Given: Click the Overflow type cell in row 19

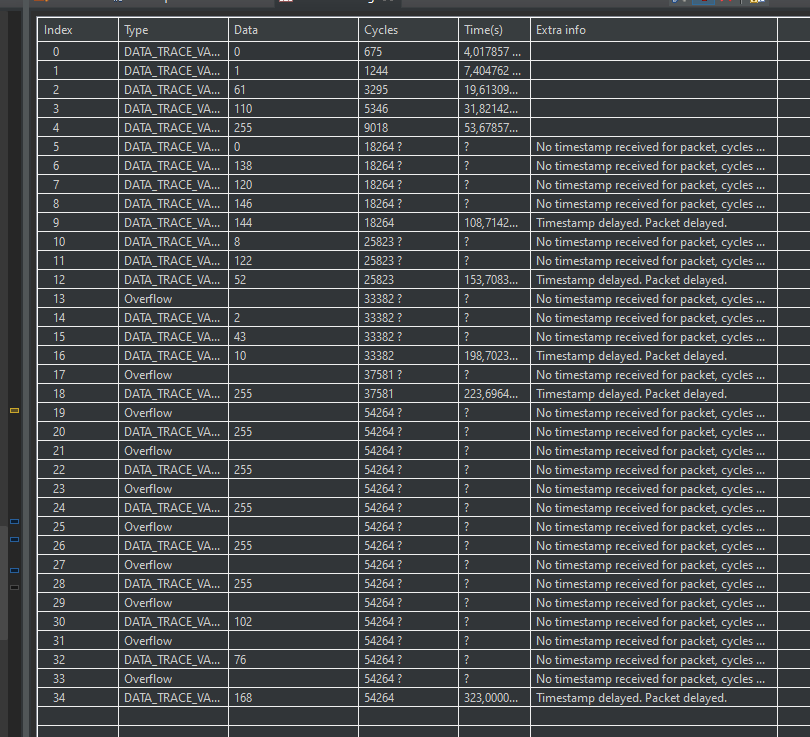Looking at the screenshot, I should coord(173,413).
